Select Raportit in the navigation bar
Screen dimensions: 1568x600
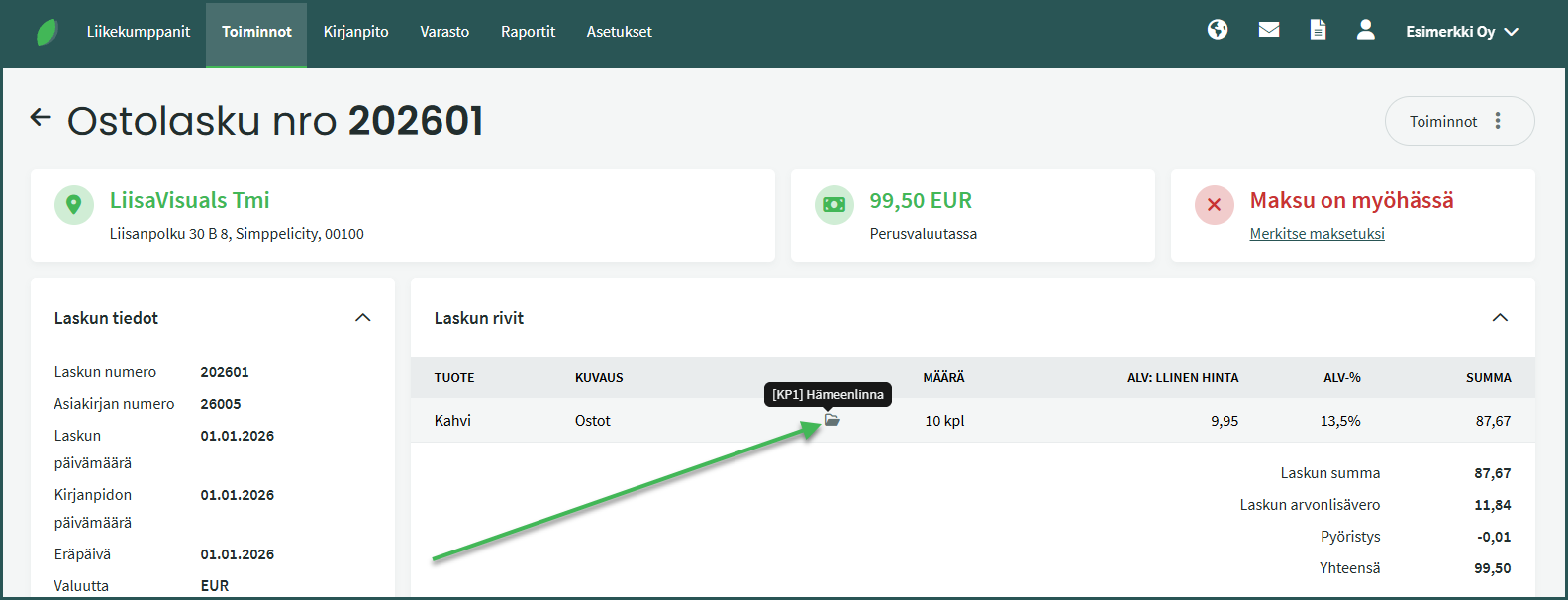pyautogui.click(x=528, y=32)
